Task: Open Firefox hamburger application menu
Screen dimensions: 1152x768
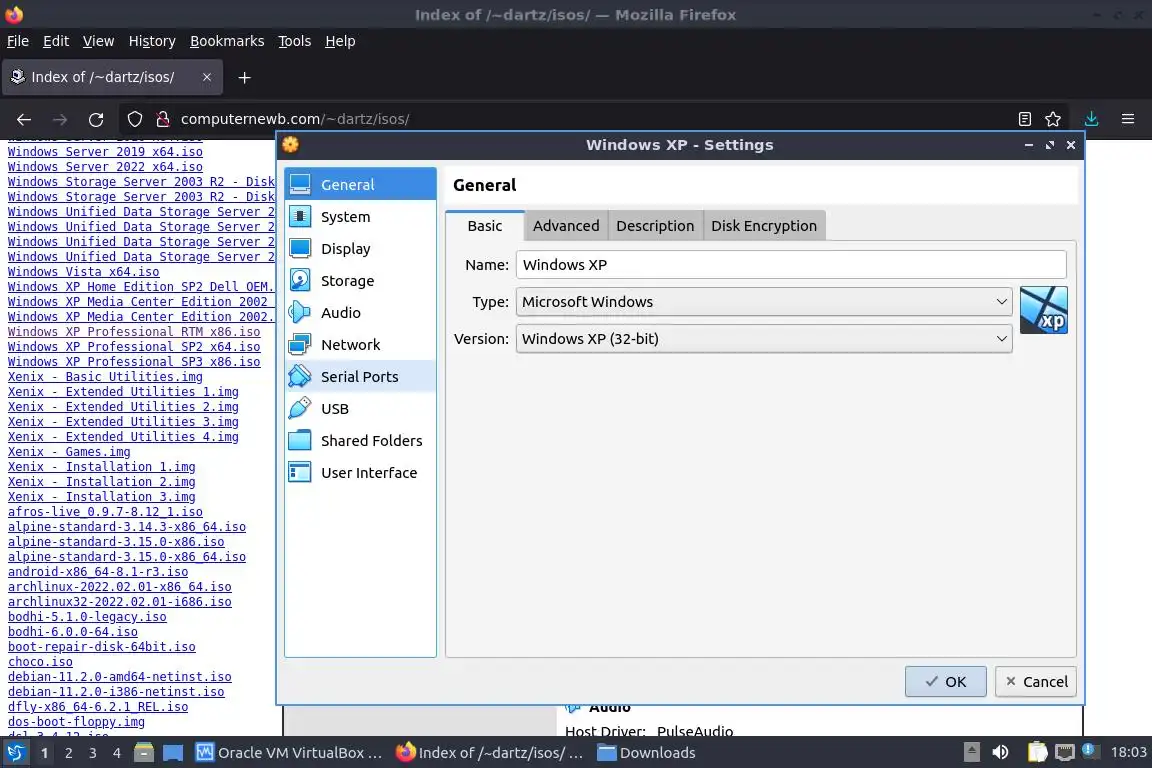Action: point(1128,119)
